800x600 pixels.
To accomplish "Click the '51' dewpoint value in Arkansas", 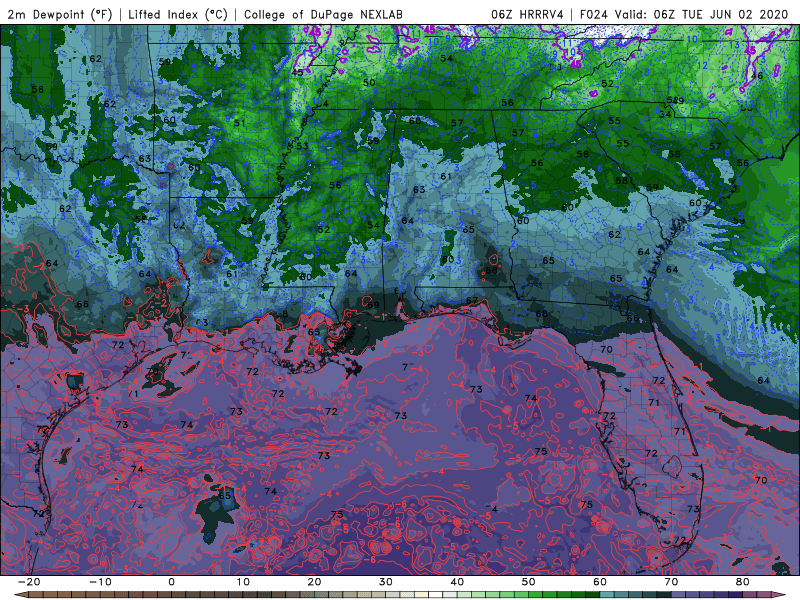I will click(239, 123).
